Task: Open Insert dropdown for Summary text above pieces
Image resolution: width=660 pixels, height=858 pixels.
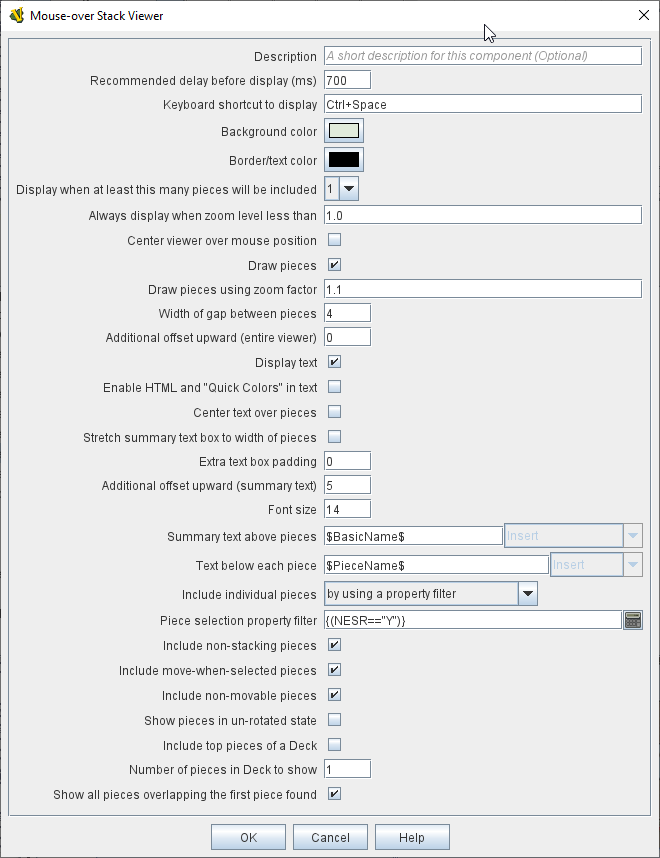Action: [573, 536]
